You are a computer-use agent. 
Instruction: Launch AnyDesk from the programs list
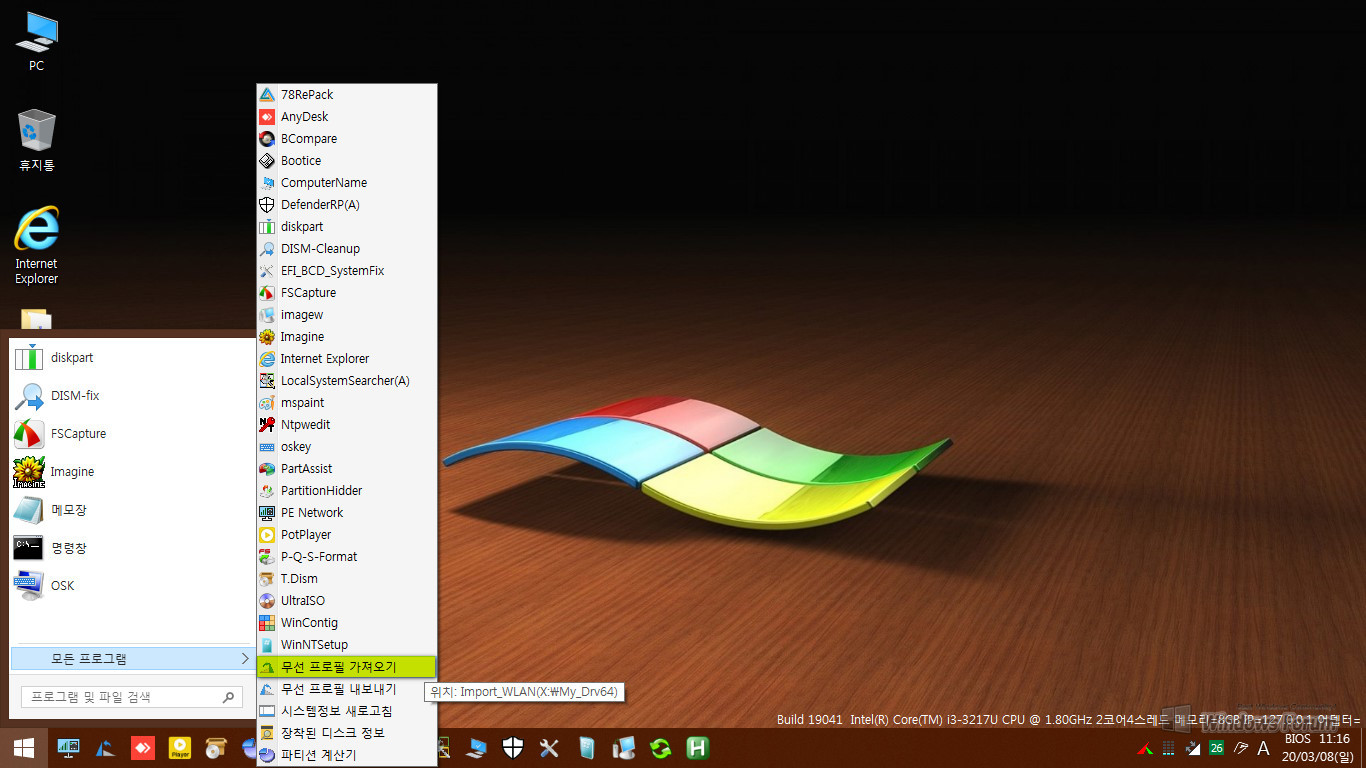(x=347, y=117)
